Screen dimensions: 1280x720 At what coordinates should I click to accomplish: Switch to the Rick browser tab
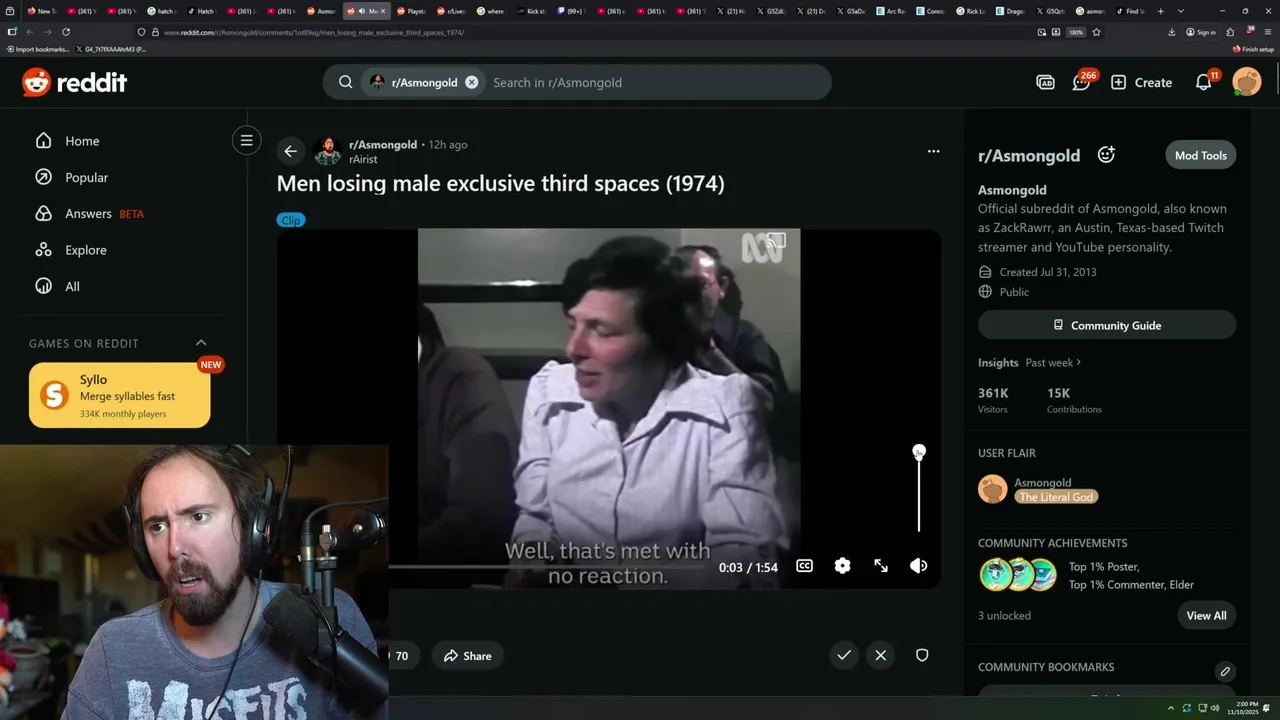(x=972, y=11)
